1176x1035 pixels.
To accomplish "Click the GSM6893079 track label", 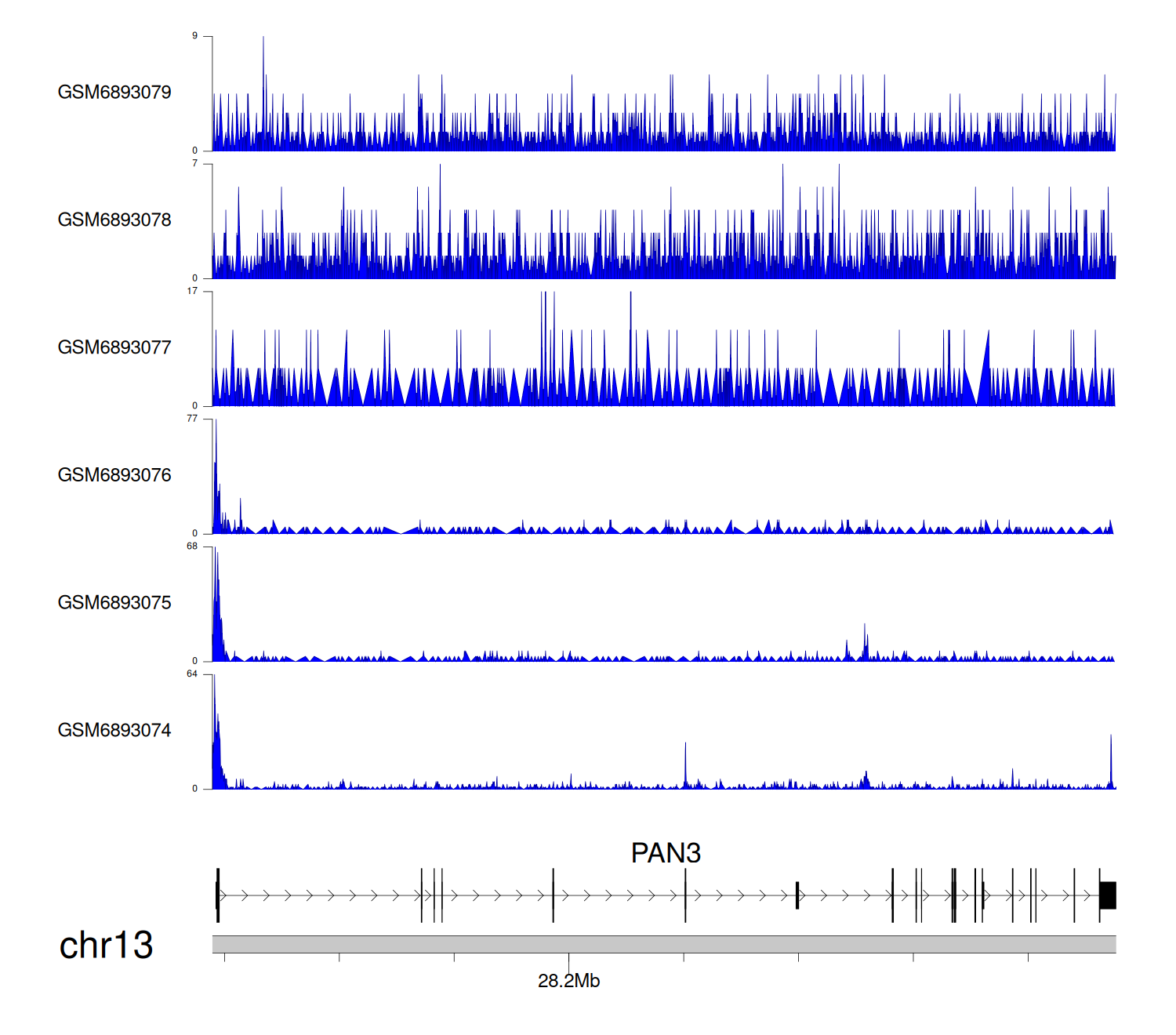I will click(114, 93).
